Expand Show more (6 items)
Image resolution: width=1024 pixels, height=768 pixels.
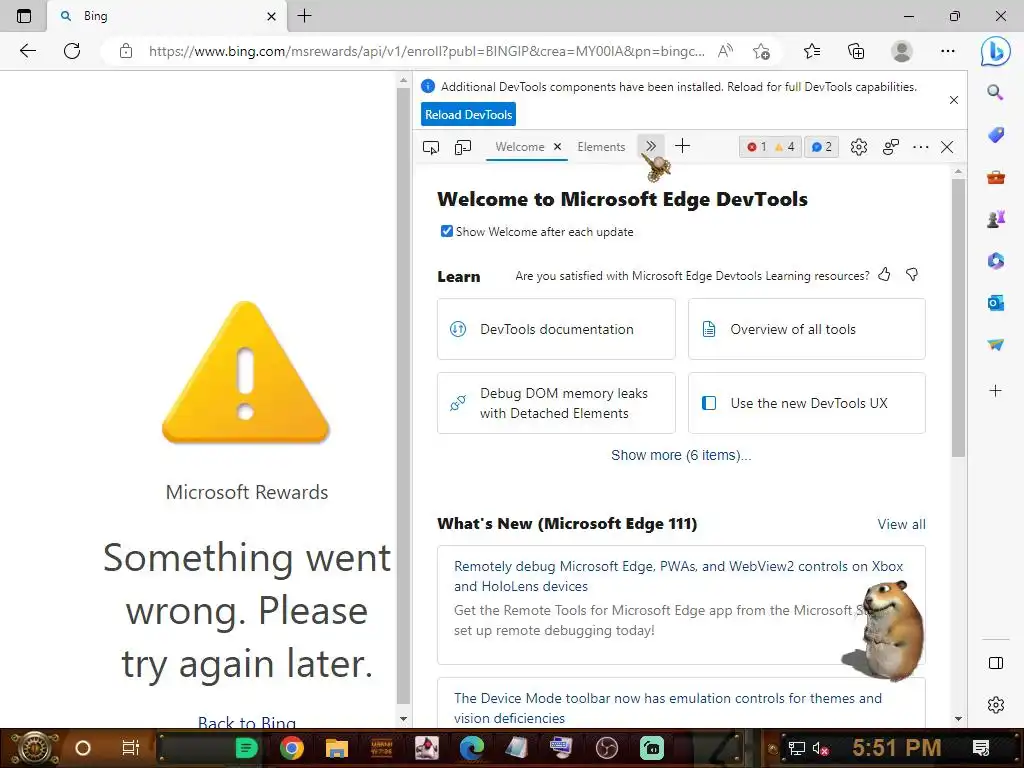[x=681, y=455]
